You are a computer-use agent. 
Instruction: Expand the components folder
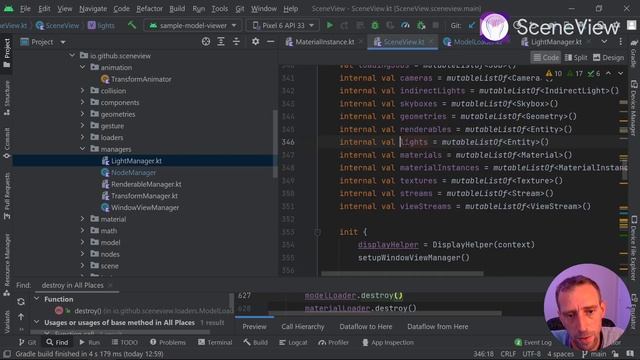tap(83, 102)
